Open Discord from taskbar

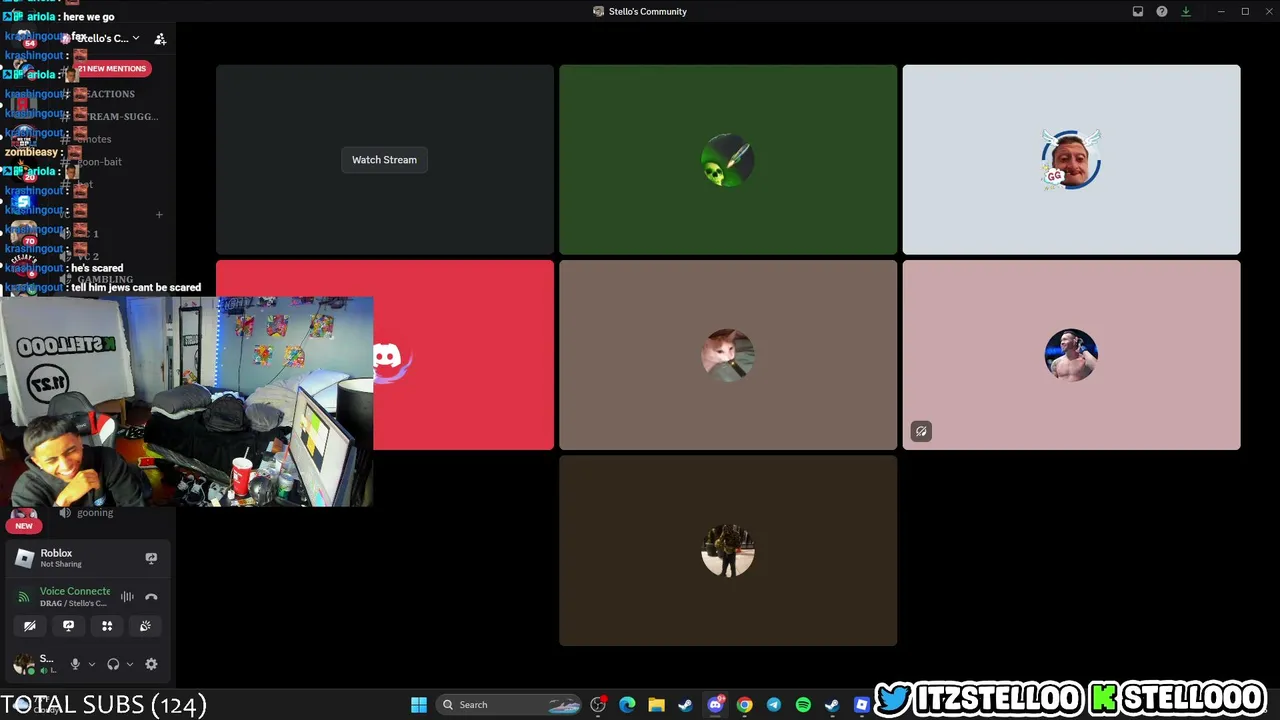715,705
